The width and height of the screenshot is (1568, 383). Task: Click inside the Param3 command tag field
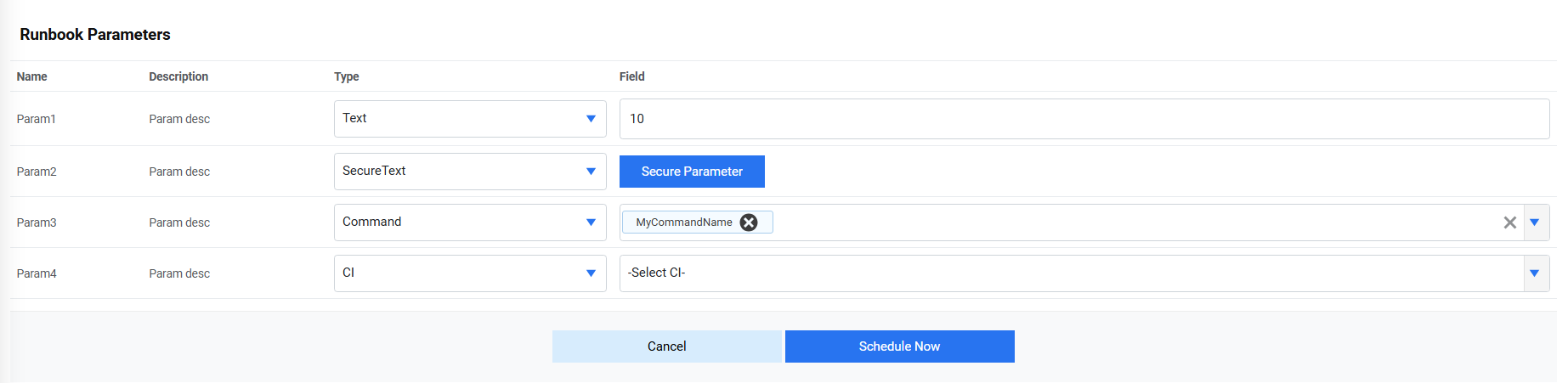[1130, 222]
